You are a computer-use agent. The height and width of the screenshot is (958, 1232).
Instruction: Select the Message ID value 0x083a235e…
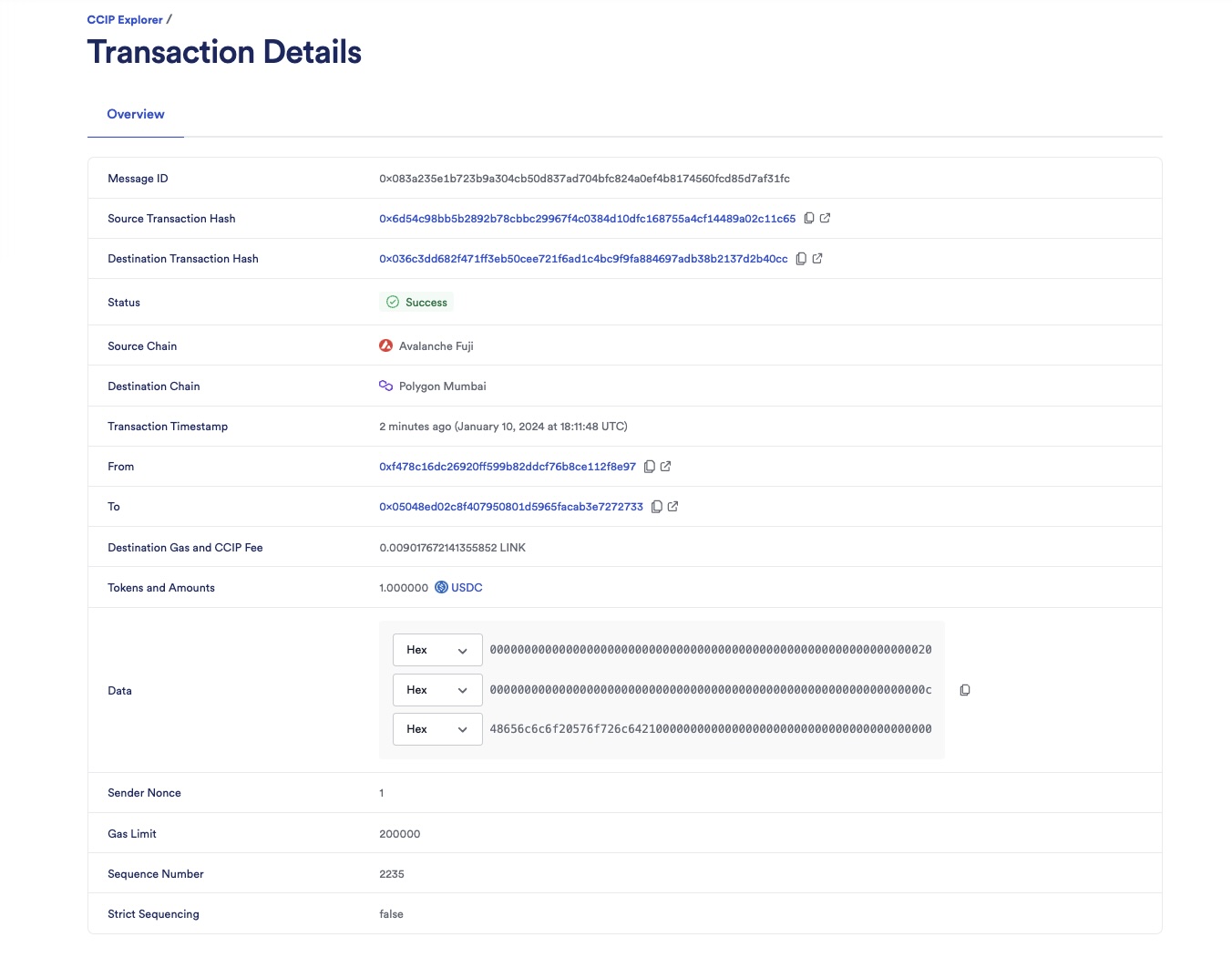coord(584,179)
